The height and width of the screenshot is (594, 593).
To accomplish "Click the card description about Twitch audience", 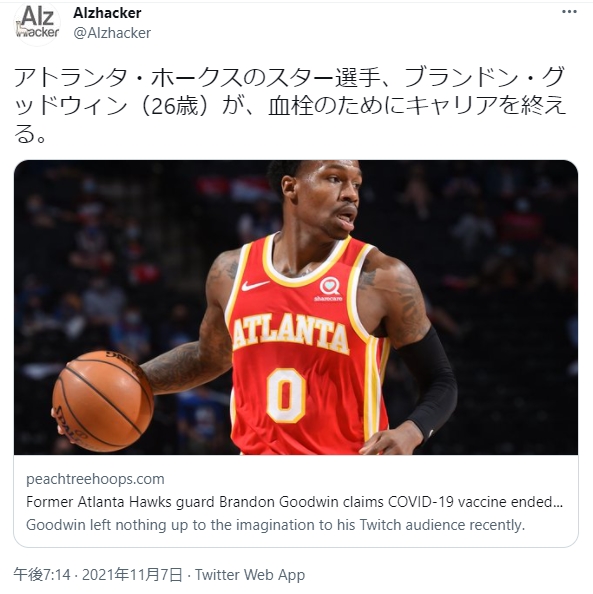I will click(x=275, y=525).
